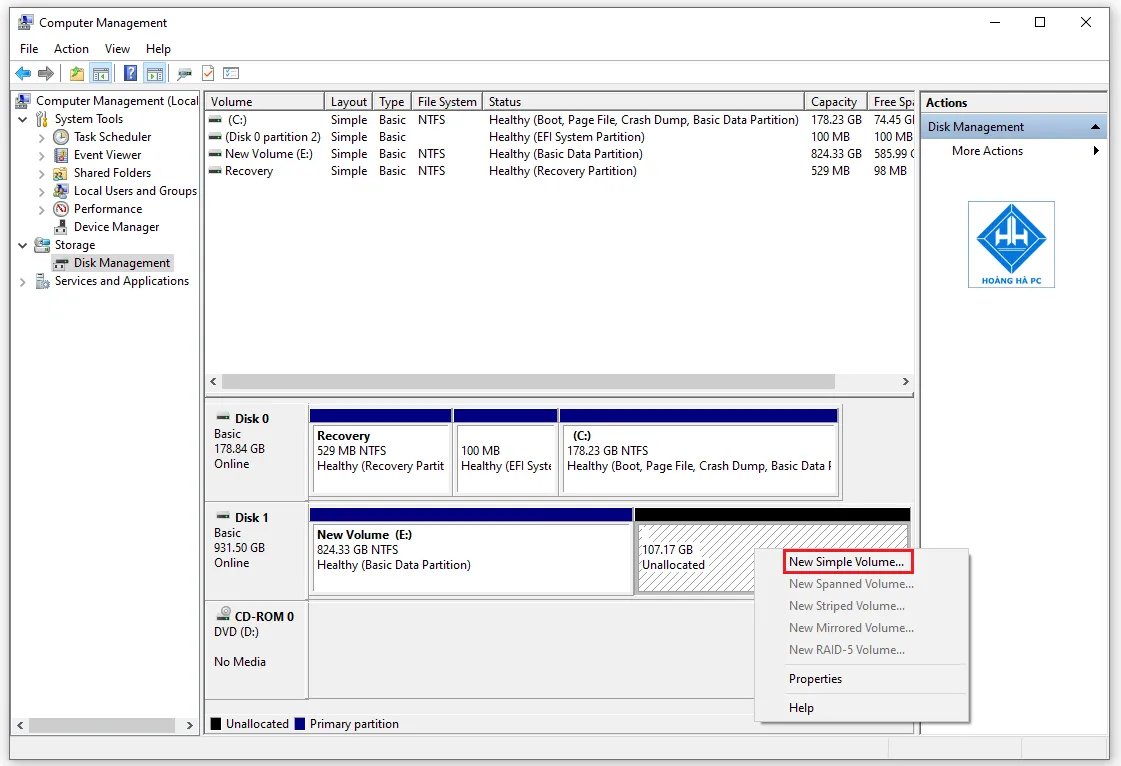Collapse the Storage tree node
This screenshot has width=1121, height=766.
pyautogui.click(x=22, y=245)
